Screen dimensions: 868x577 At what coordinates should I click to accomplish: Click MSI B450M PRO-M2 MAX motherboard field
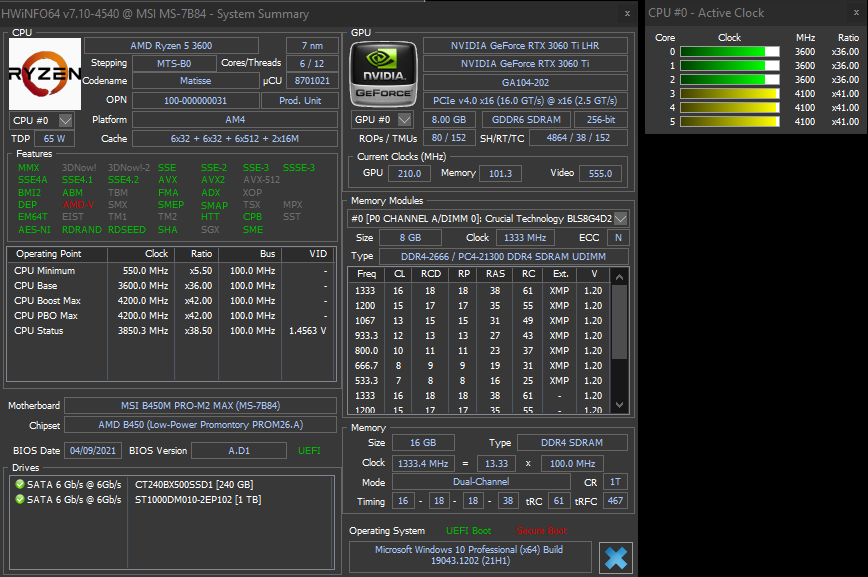pos(200,405)
